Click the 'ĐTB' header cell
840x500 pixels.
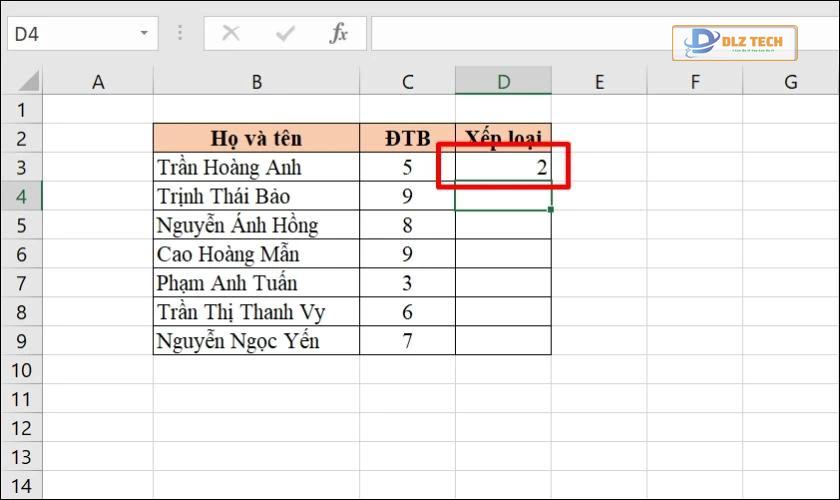pyautogui.click(x=408, y=138)
